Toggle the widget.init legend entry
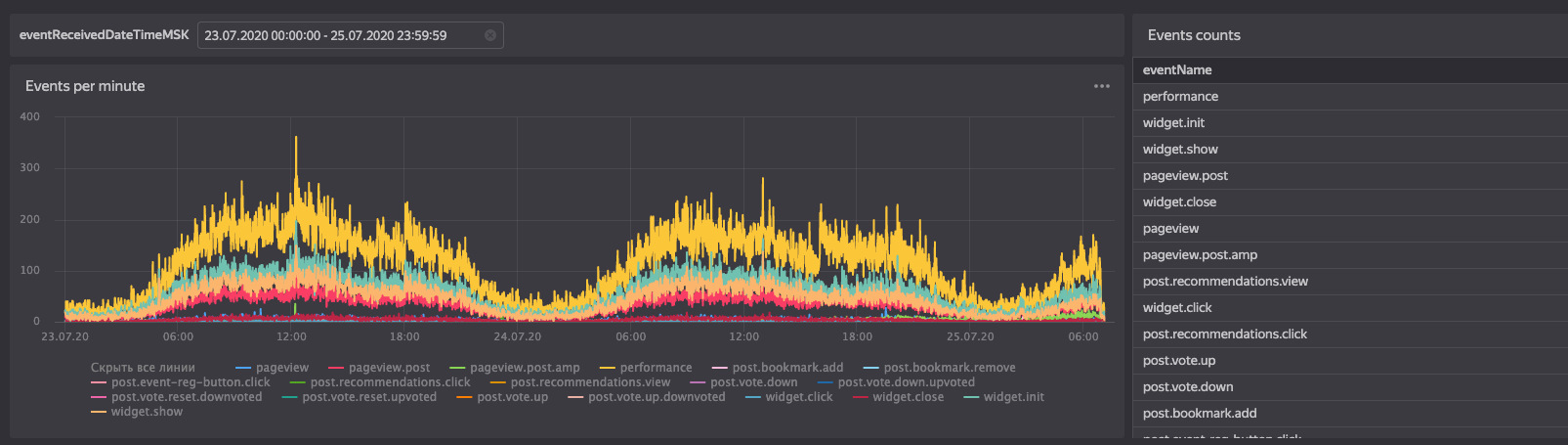1568x445 pixels. click(1004, 397)
